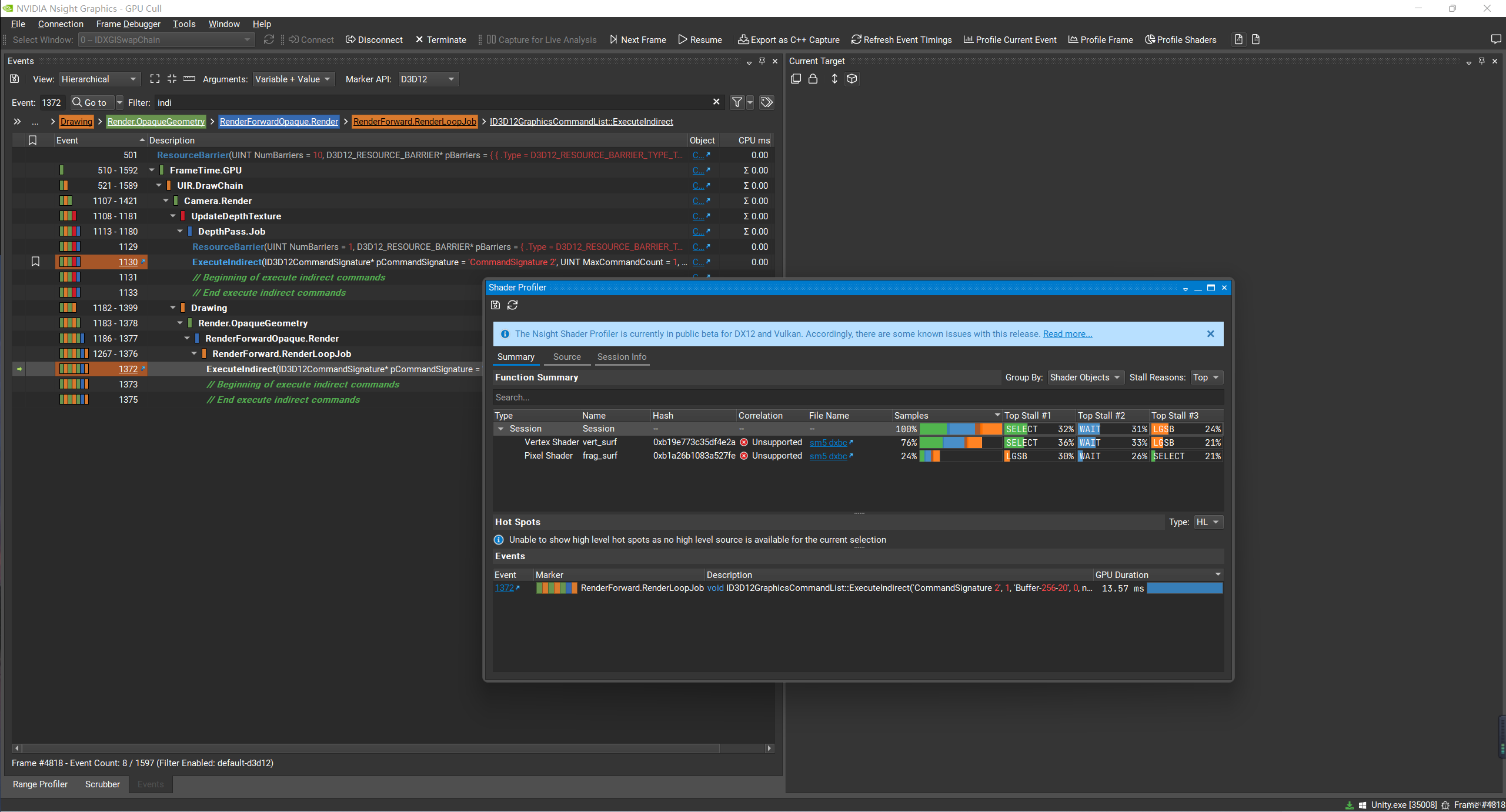Click Disconnect in the toolbar
Image resolution: width=1506 pixels, height=812 pixels.
coord(374,39)
